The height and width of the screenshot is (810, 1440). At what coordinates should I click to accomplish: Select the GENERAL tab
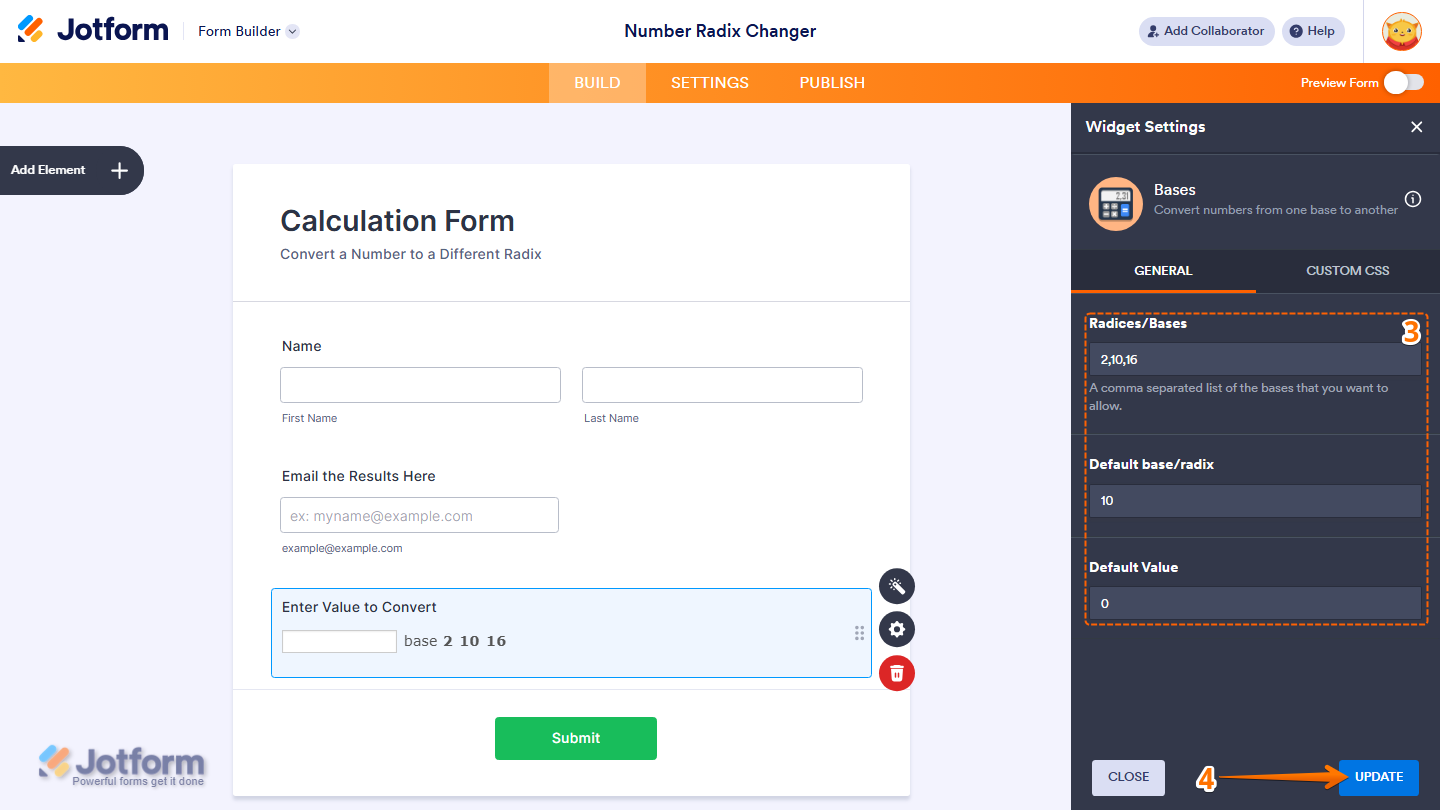pyautogui.click(x=1163, y=270)
